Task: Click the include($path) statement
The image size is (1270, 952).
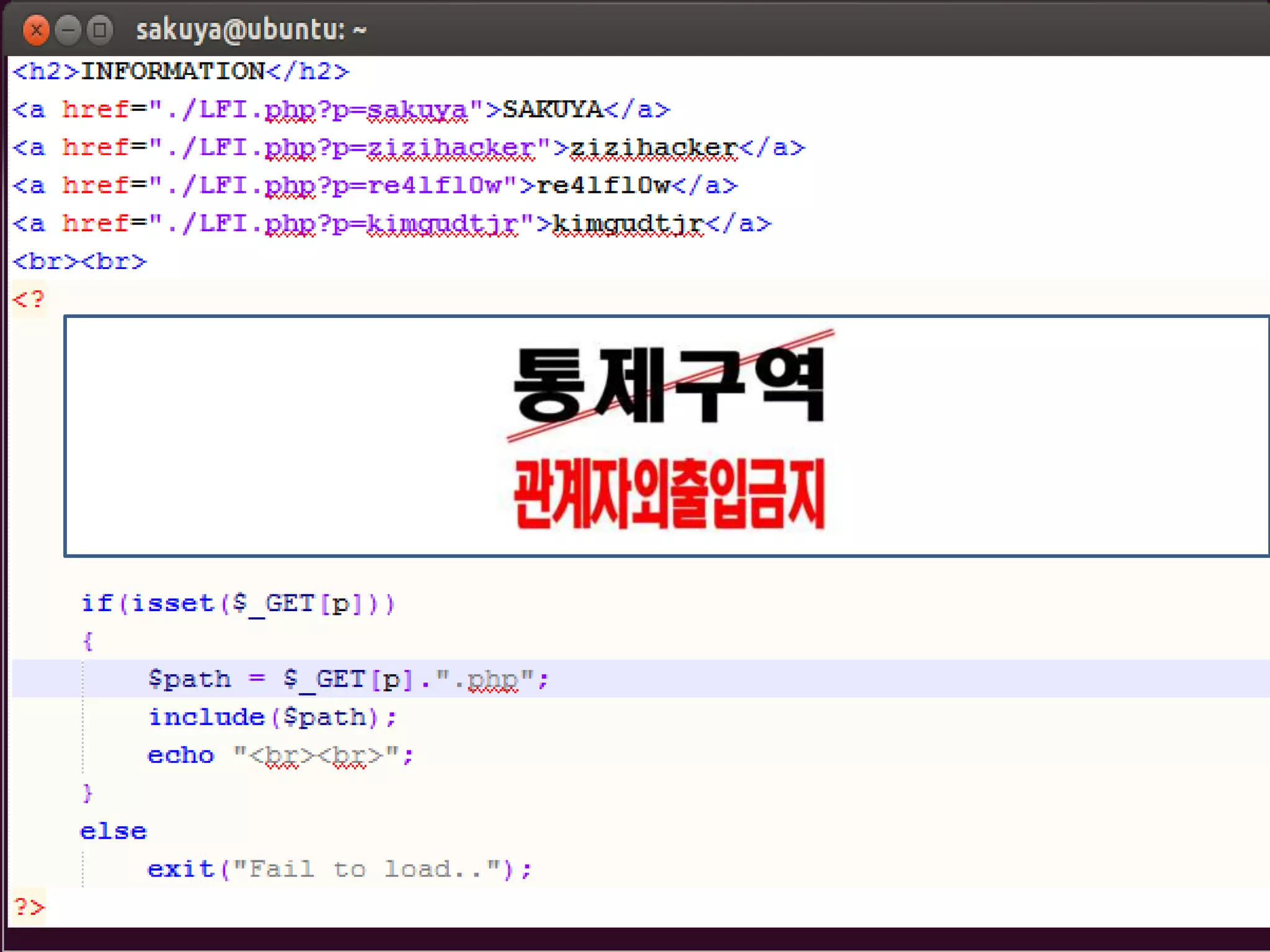Action: coord(272,718)
